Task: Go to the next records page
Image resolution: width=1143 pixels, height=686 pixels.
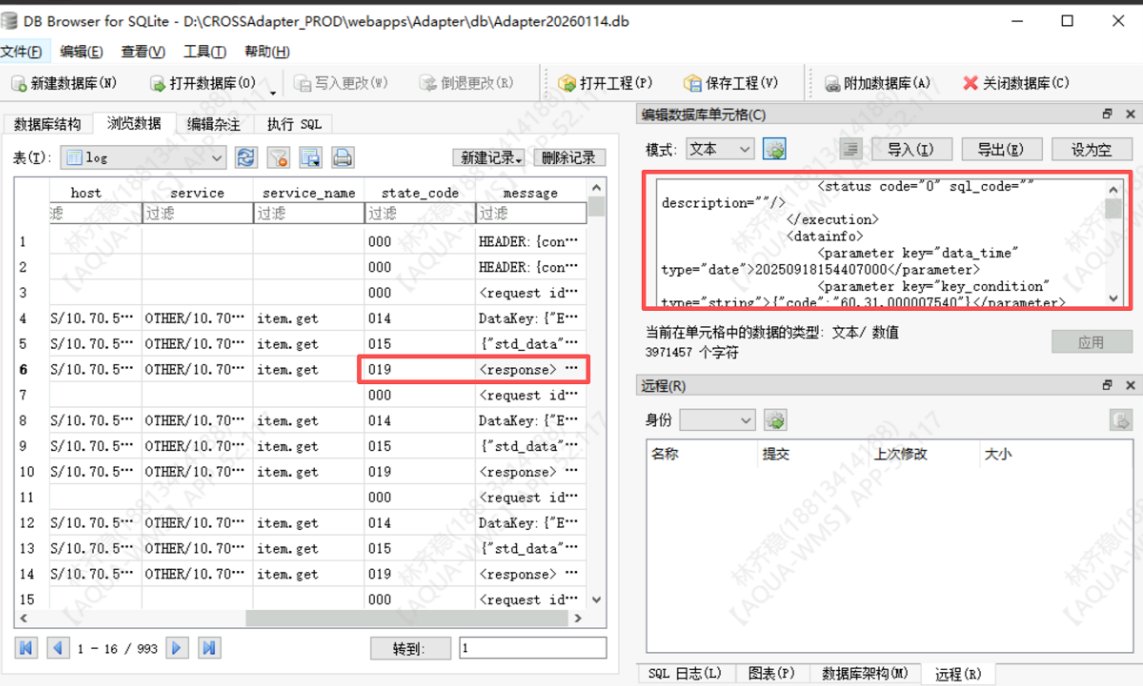Action: [x=177, y=648]
